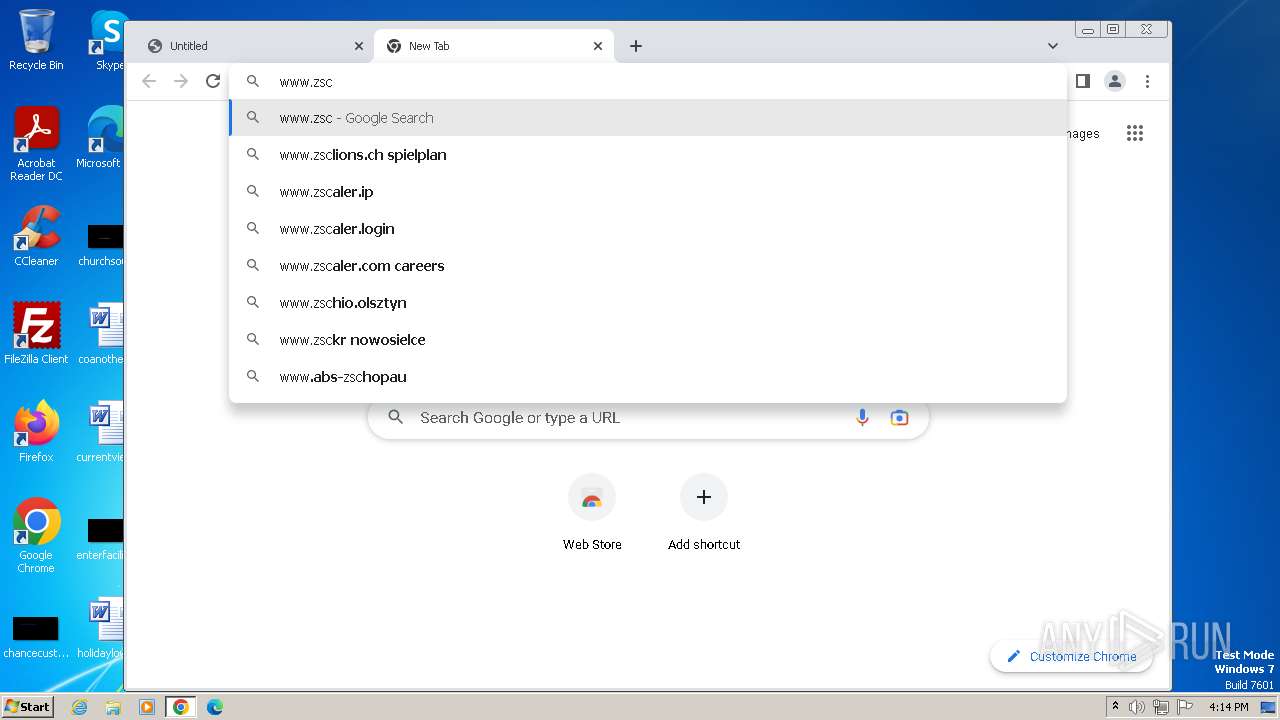
Task: Select suggestion www.zsc - Google Search
Action: (648, 118)
